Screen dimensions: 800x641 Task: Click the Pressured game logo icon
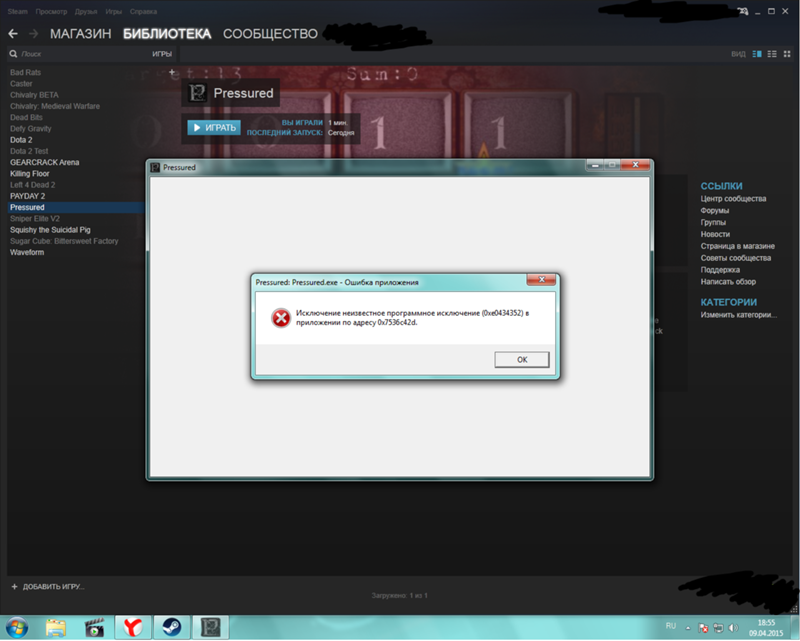coord(197,93)
